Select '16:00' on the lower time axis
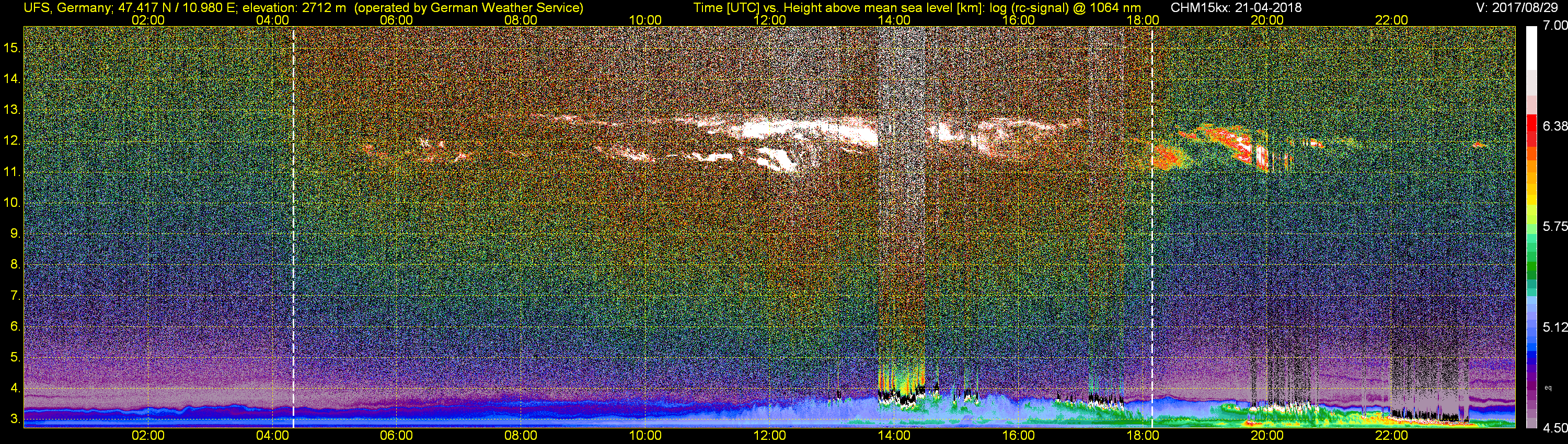The image size is (1568, 444). coord(1018,436)
